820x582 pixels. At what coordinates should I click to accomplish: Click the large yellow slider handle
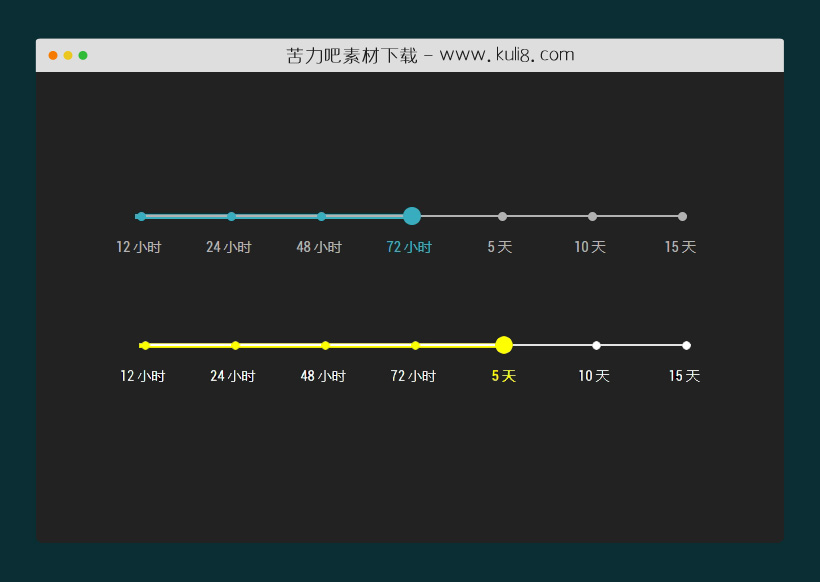point(504,345)
